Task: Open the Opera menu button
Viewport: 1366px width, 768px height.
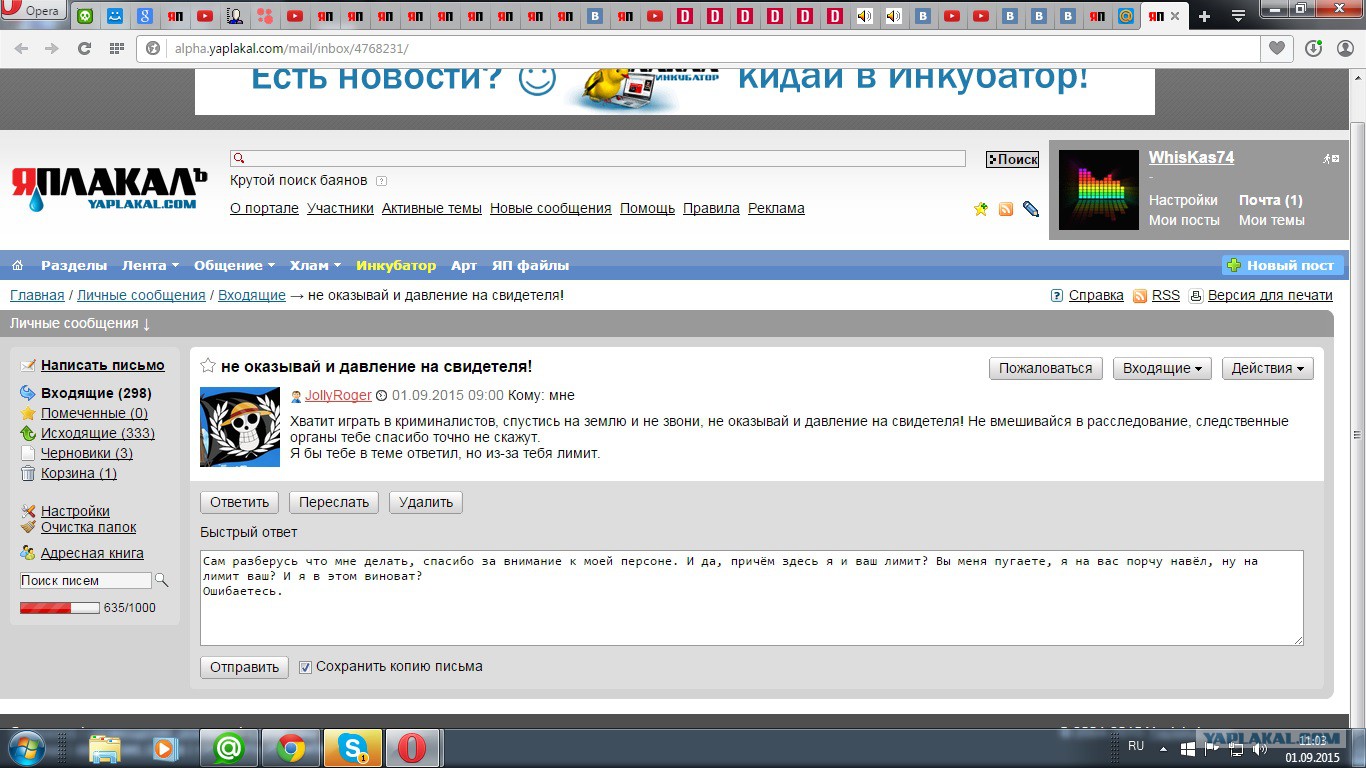Action: click(x=33, y=11)
